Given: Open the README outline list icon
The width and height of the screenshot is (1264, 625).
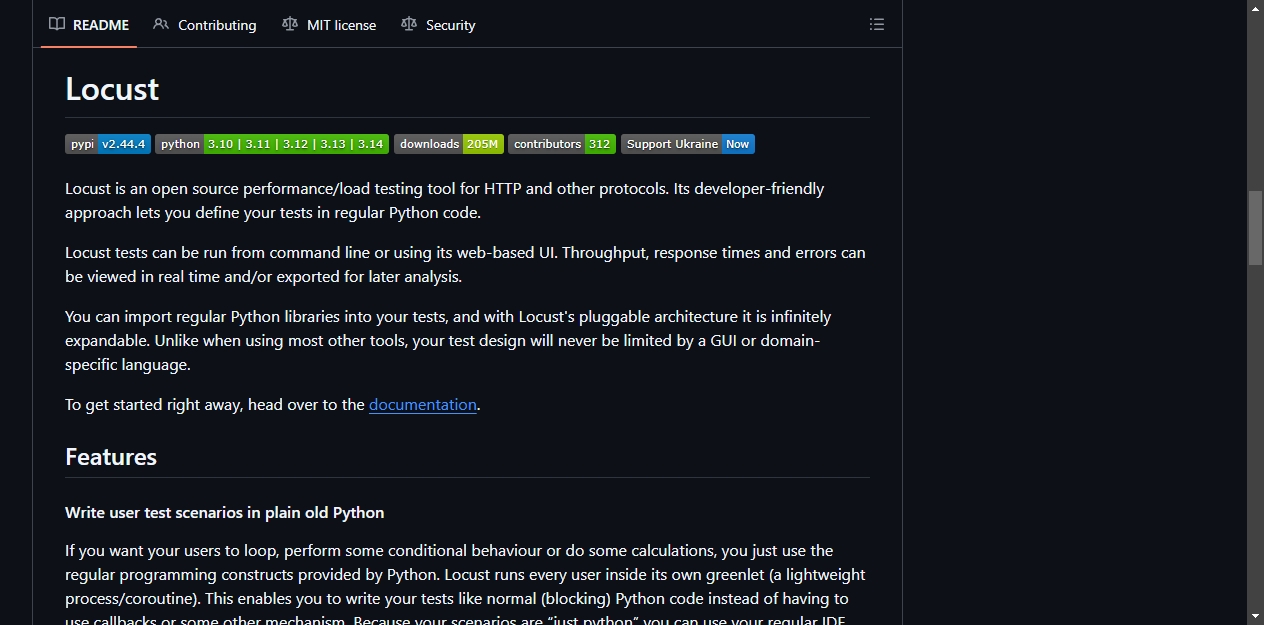Looking at the screenshot, I should click(877, 24).
